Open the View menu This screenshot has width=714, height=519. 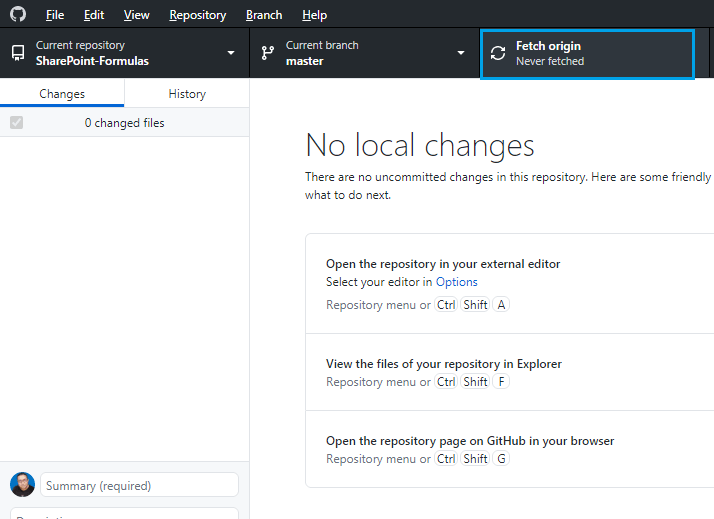[137, 15]
